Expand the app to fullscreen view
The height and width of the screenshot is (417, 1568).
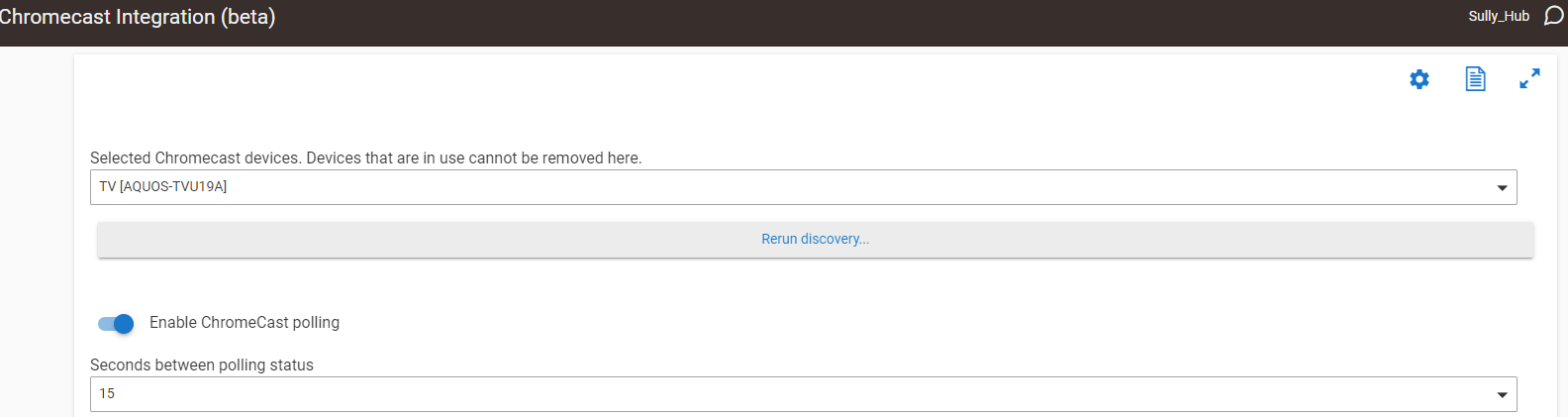(1529, 79)
